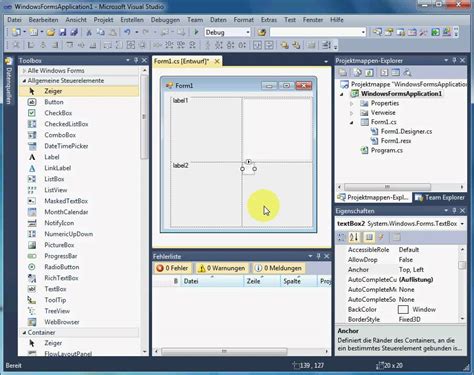The width and height of the screenshot is (474, 375).
Task: Open the Format menu
Action: point(243,20)
